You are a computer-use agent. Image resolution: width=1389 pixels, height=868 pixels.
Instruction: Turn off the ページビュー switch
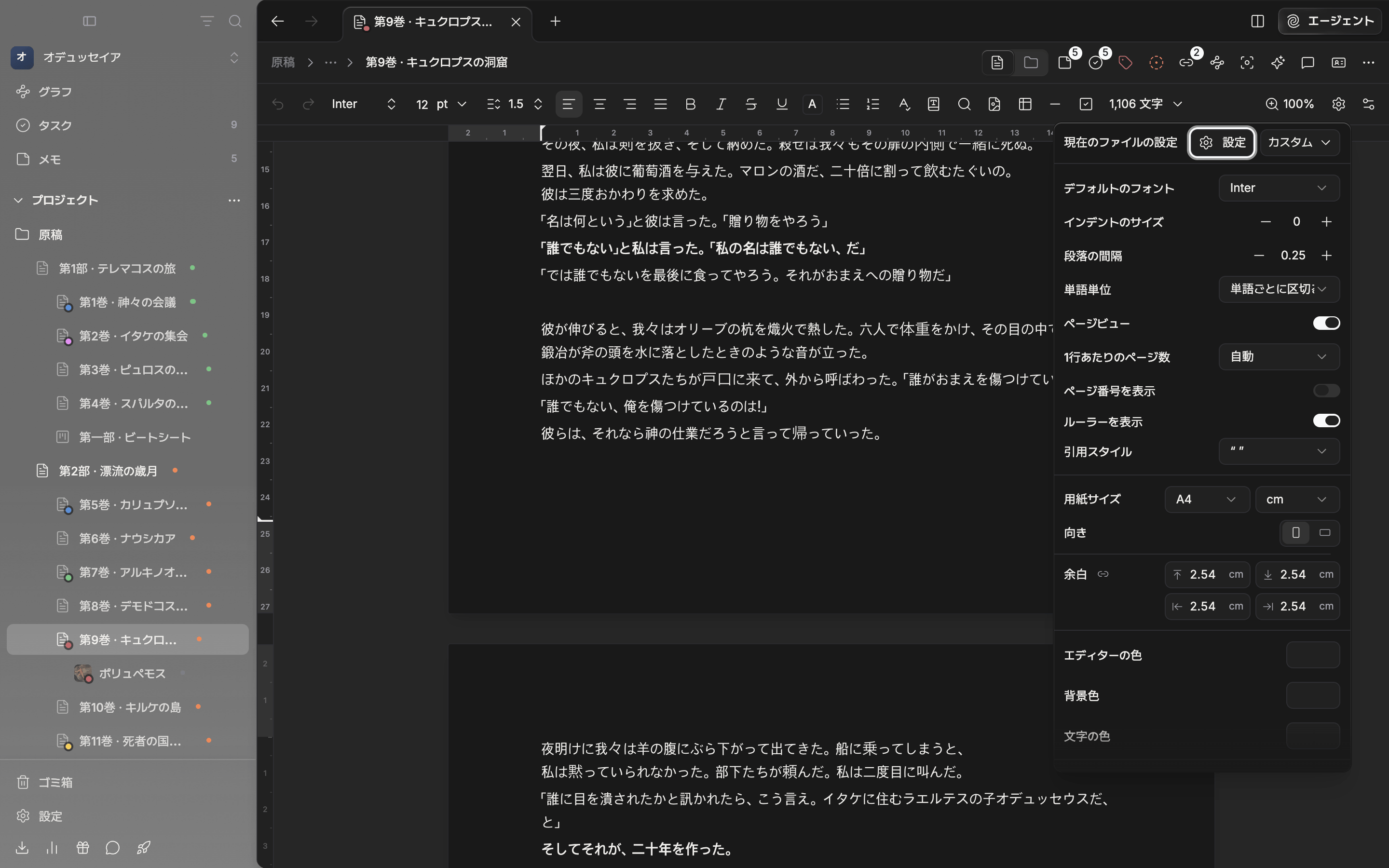(x=1326, y=323)
